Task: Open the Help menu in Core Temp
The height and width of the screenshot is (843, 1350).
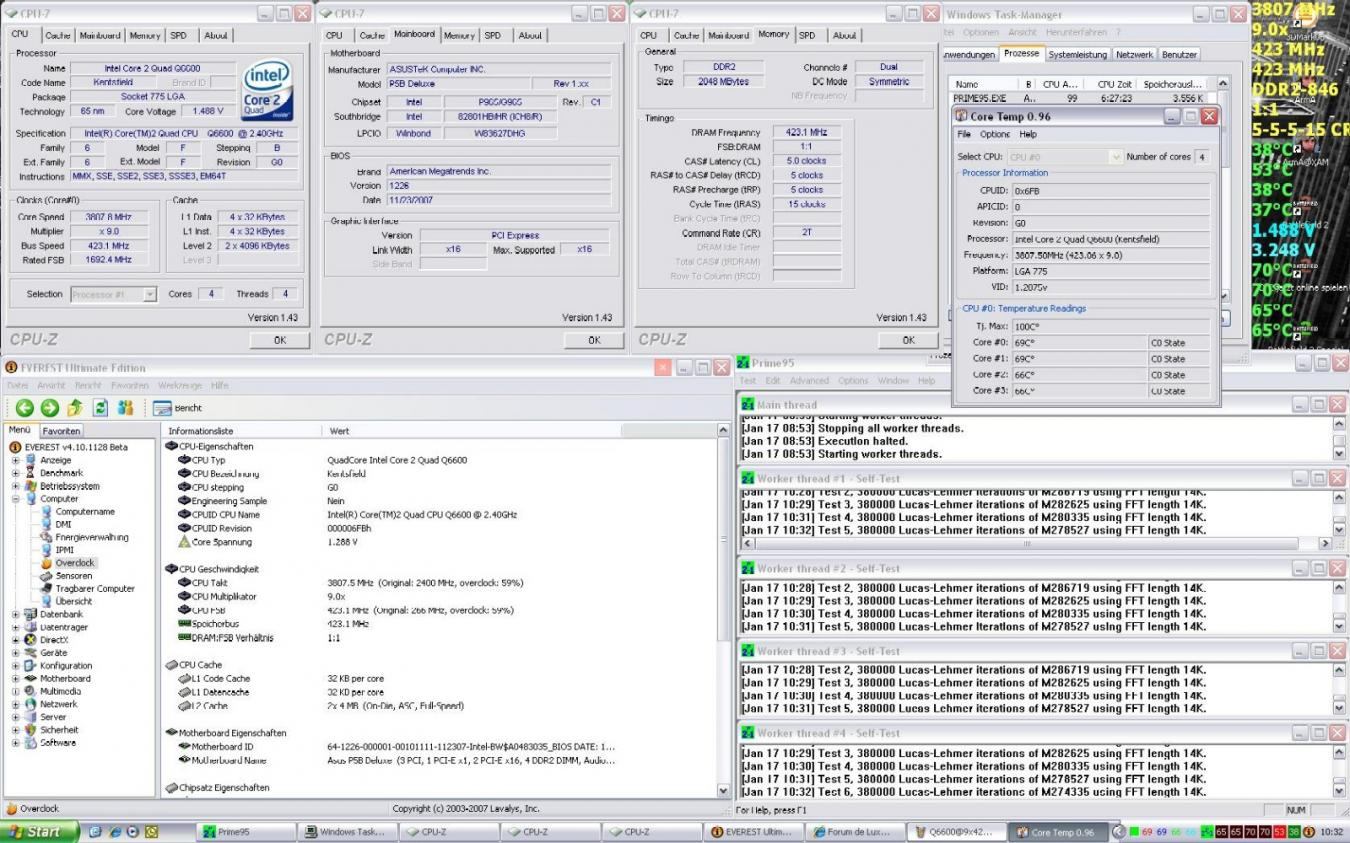Action: point(1028,134)
